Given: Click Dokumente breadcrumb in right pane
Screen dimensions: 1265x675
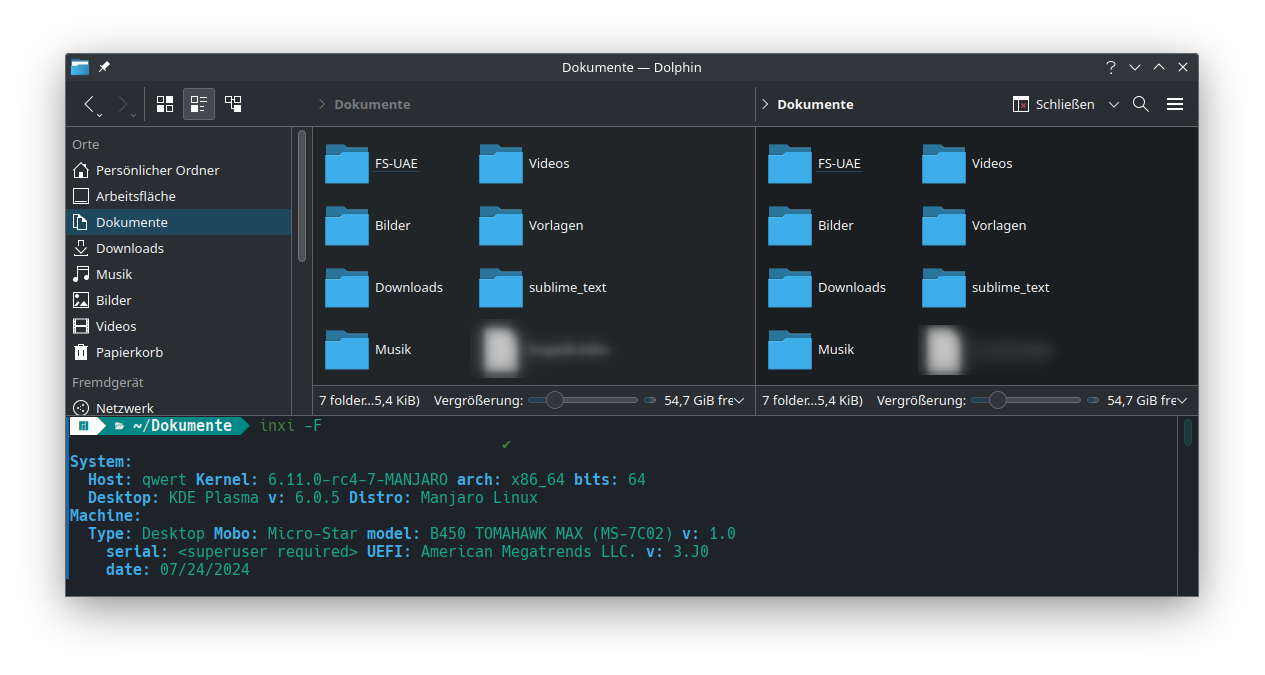Looking at the screenshot, I should (x=815, y=104).
